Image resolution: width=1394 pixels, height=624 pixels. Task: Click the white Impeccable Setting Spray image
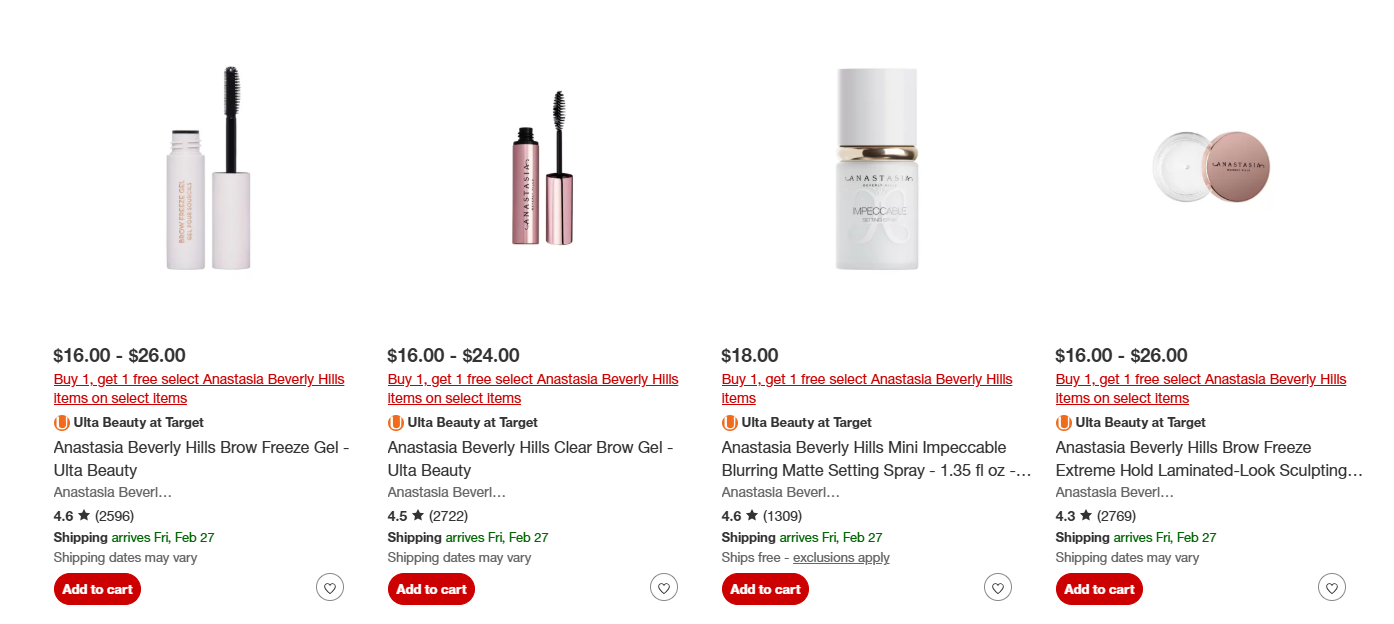pos(877,170)
